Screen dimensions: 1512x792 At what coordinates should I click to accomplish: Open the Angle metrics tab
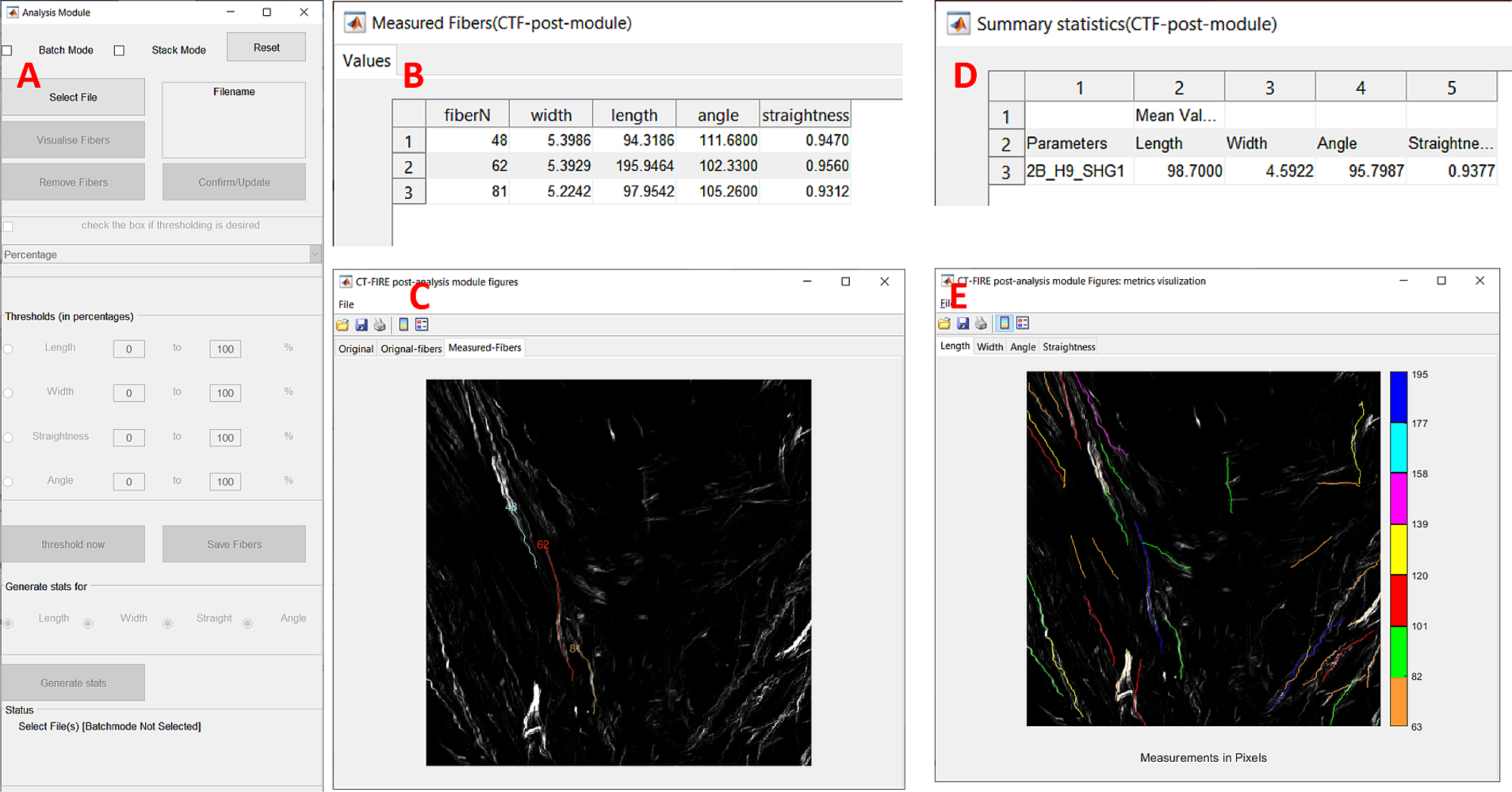pos(1023,346)
